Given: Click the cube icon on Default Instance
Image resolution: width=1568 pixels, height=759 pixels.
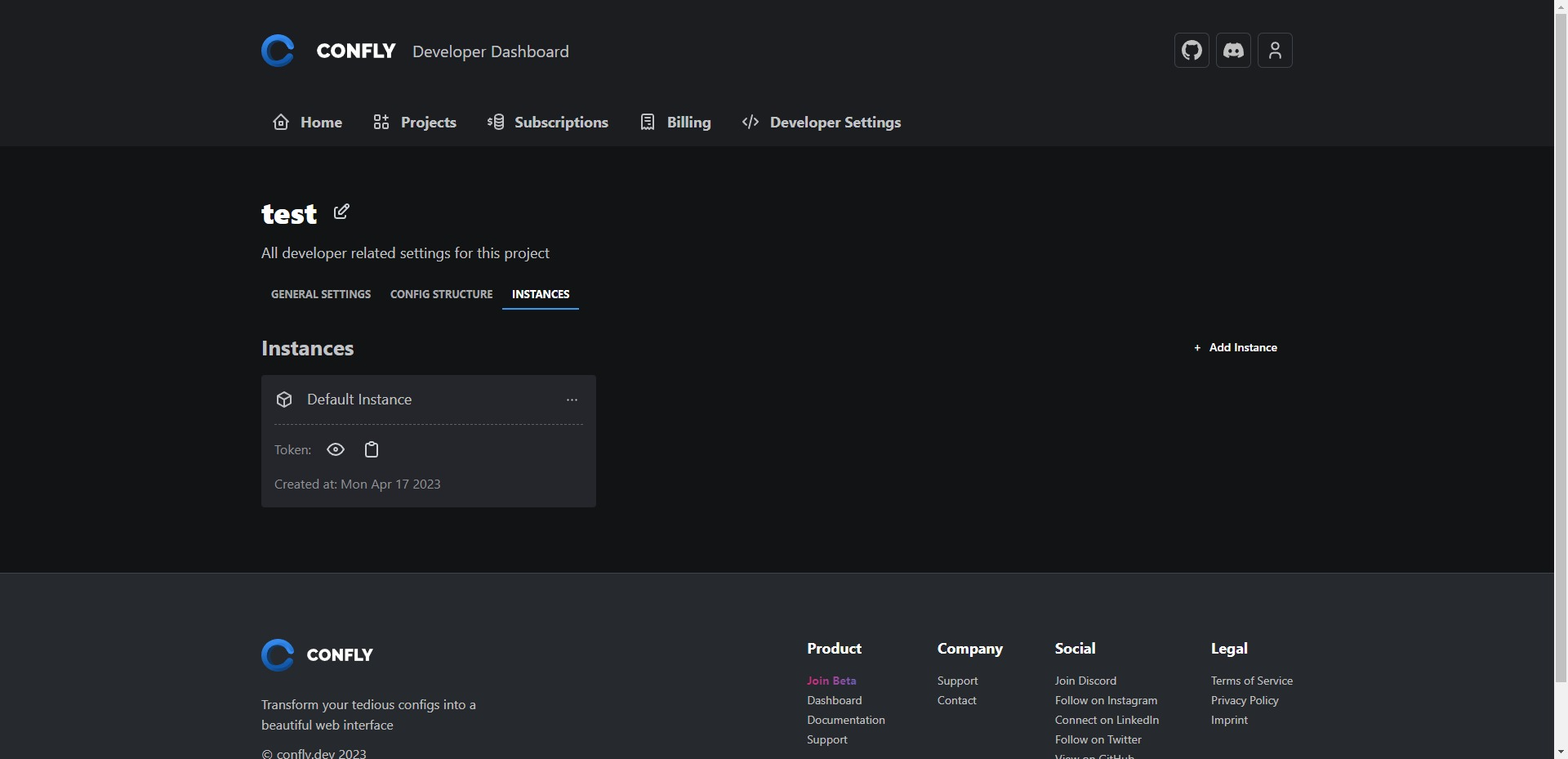Looking at the screenshot, I should coord(283,399).
